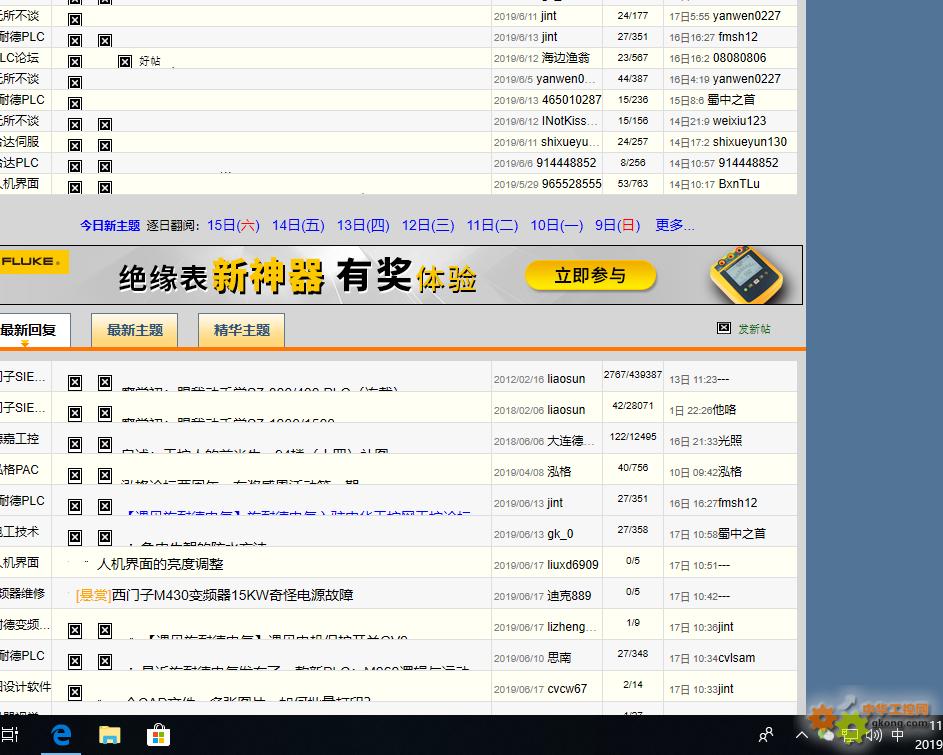Image resolution: width=943 pixels, height=755 pixels.
Task: Click the 122/12495 reply count
Action: (x=633, y=436)
